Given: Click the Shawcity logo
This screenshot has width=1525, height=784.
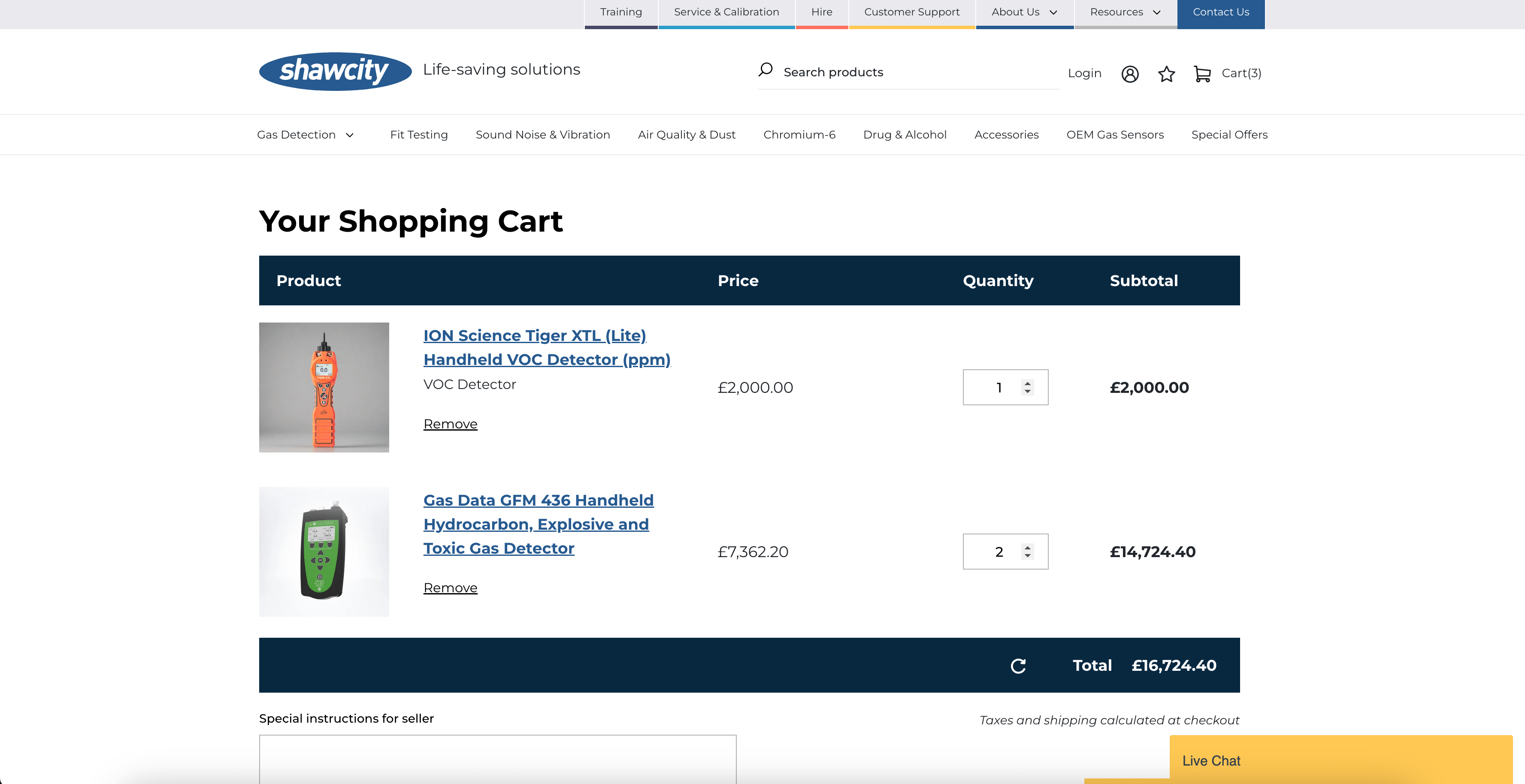Looking at the screenshot, I should point(335,70).
